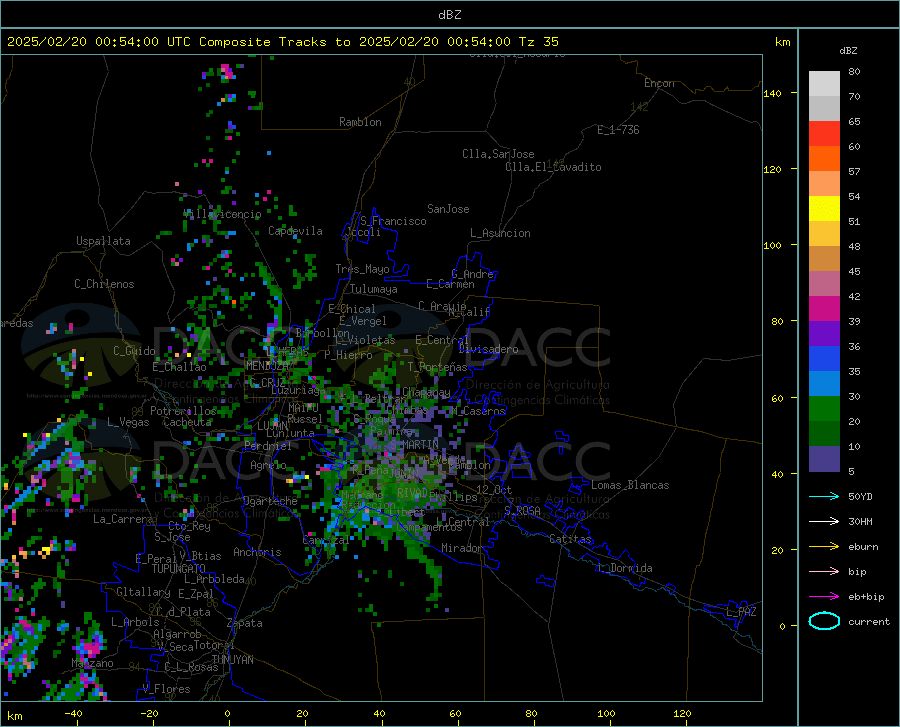Click the Catitas map label
Screen dimensions: 900x727
coord(570,539)
